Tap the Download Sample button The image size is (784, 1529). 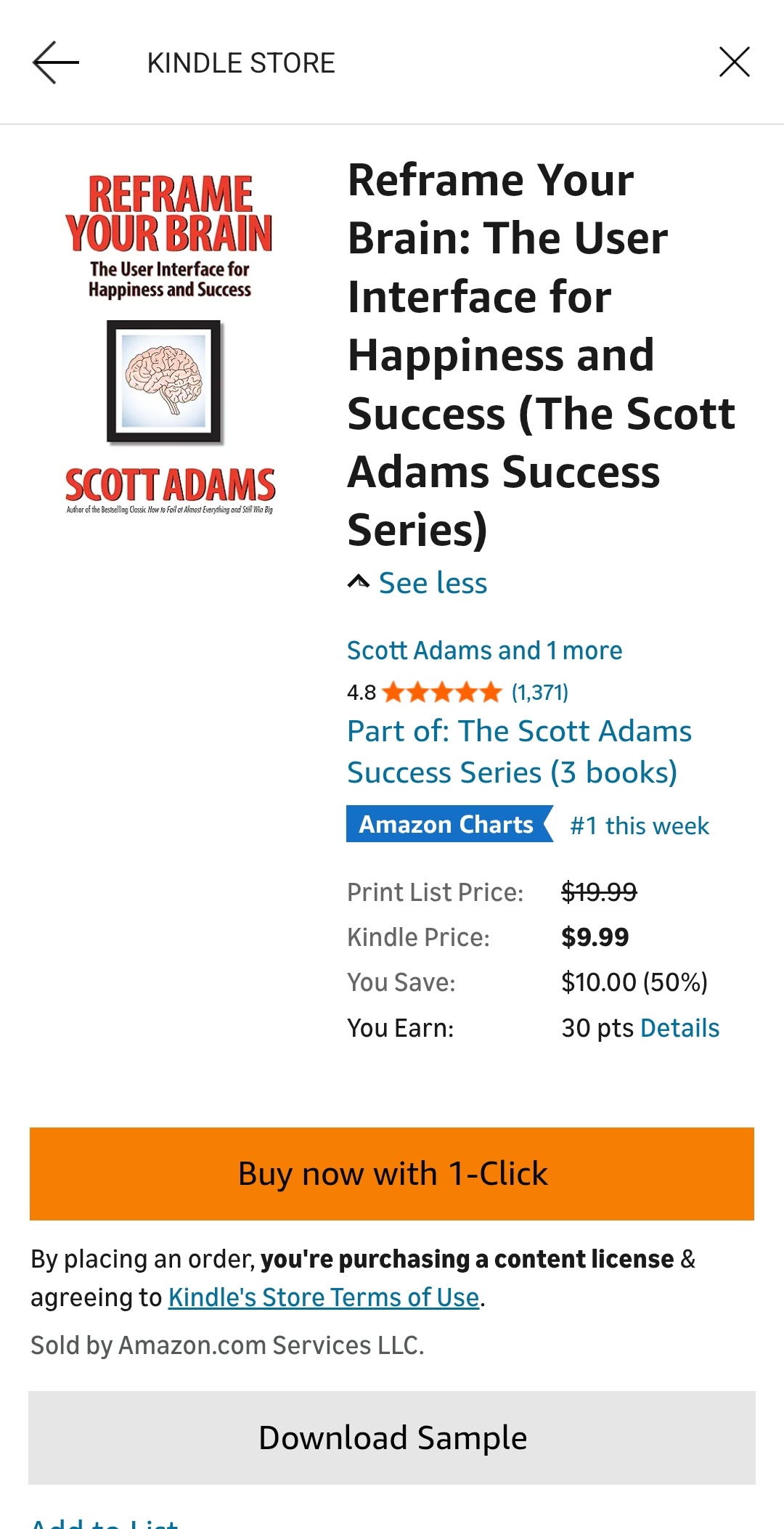coord(392,1438)
